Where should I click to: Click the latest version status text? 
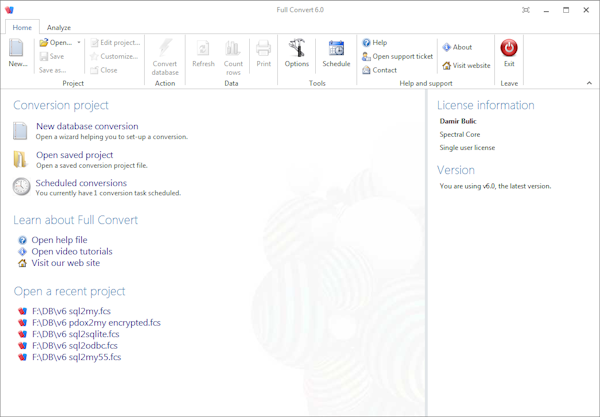(495, 186)
